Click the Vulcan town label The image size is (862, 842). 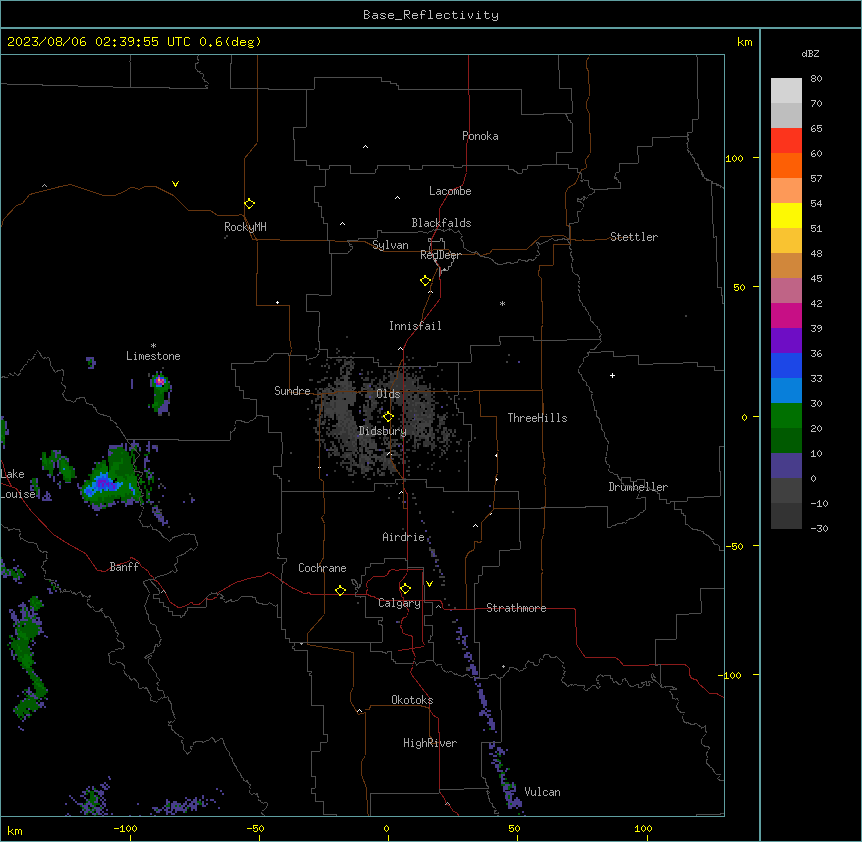pos(543,792)
